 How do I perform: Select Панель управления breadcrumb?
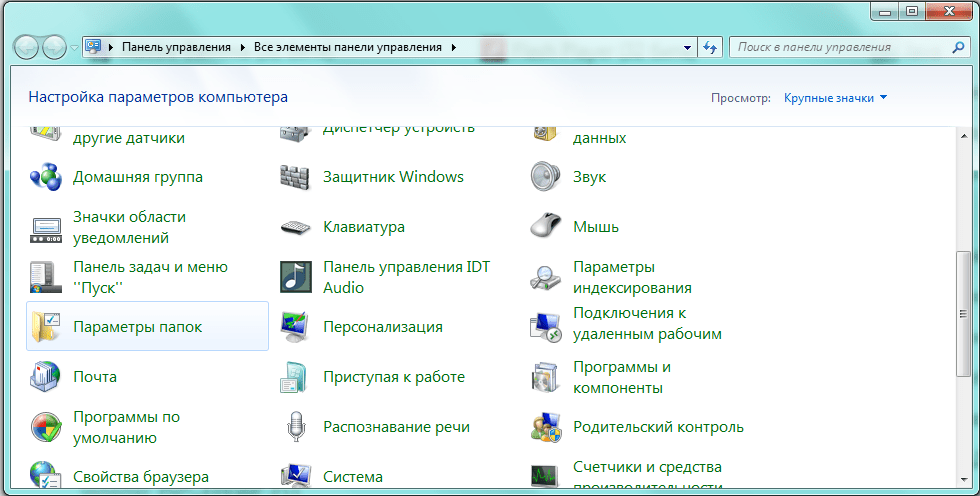176,47
